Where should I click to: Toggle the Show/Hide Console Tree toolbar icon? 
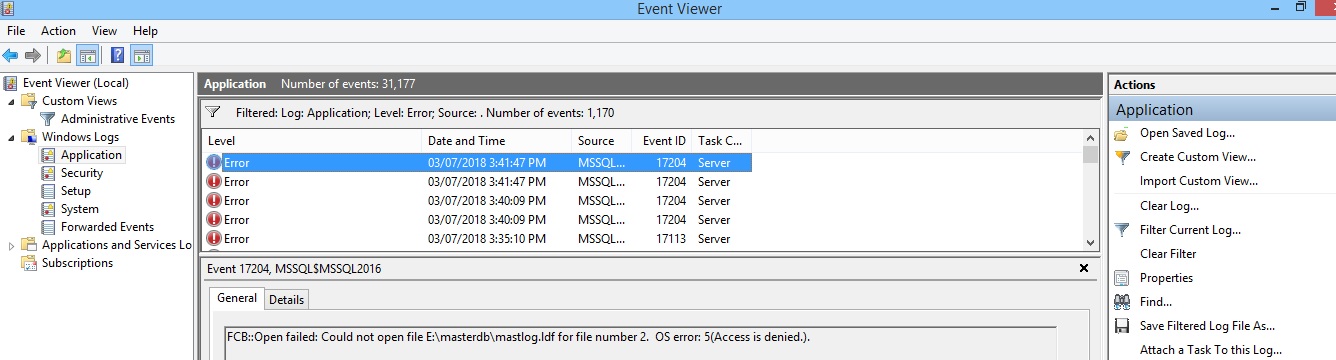pos(87,56)
